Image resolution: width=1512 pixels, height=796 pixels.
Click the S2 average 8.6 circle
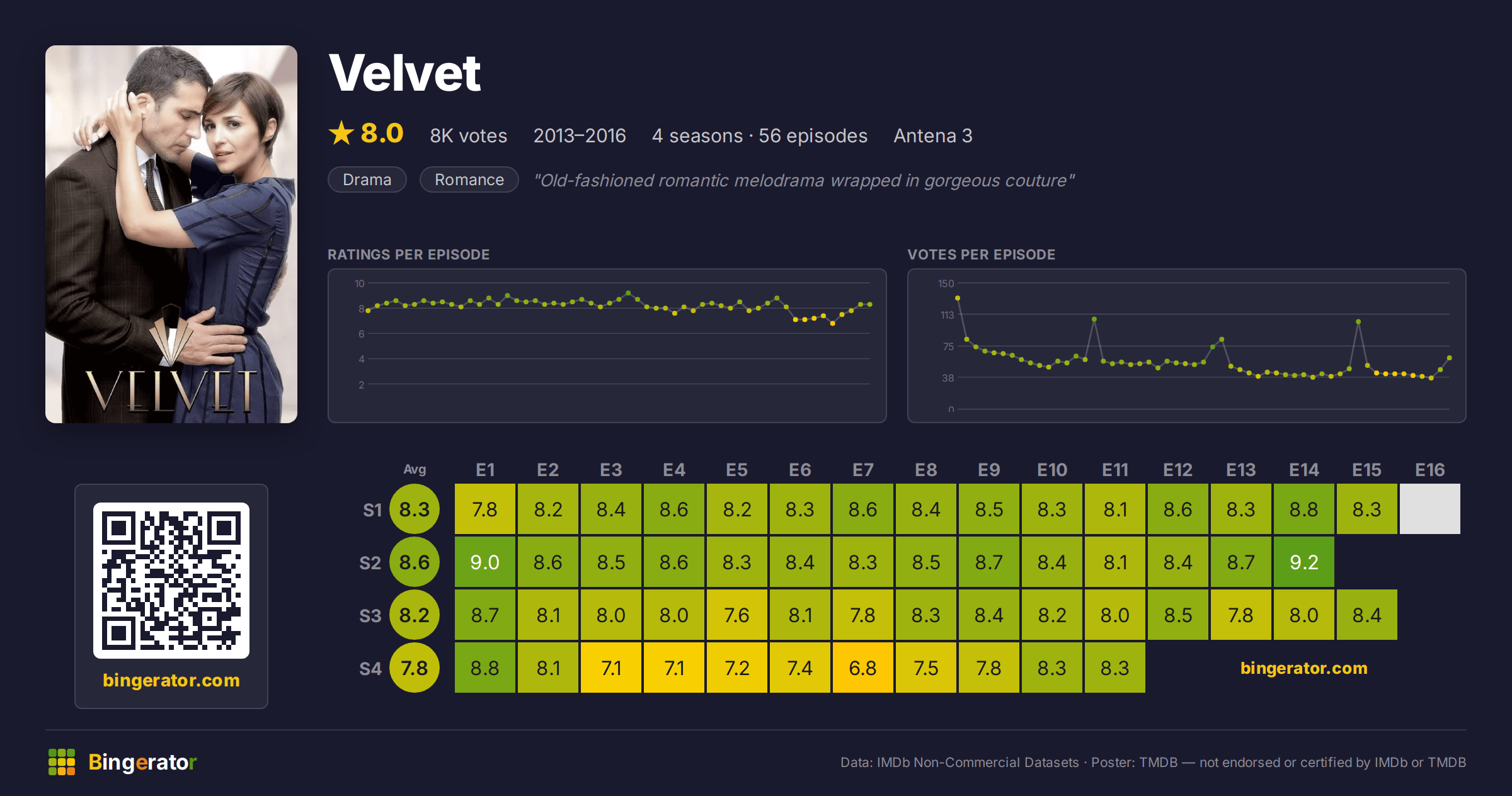coord(415,562)
